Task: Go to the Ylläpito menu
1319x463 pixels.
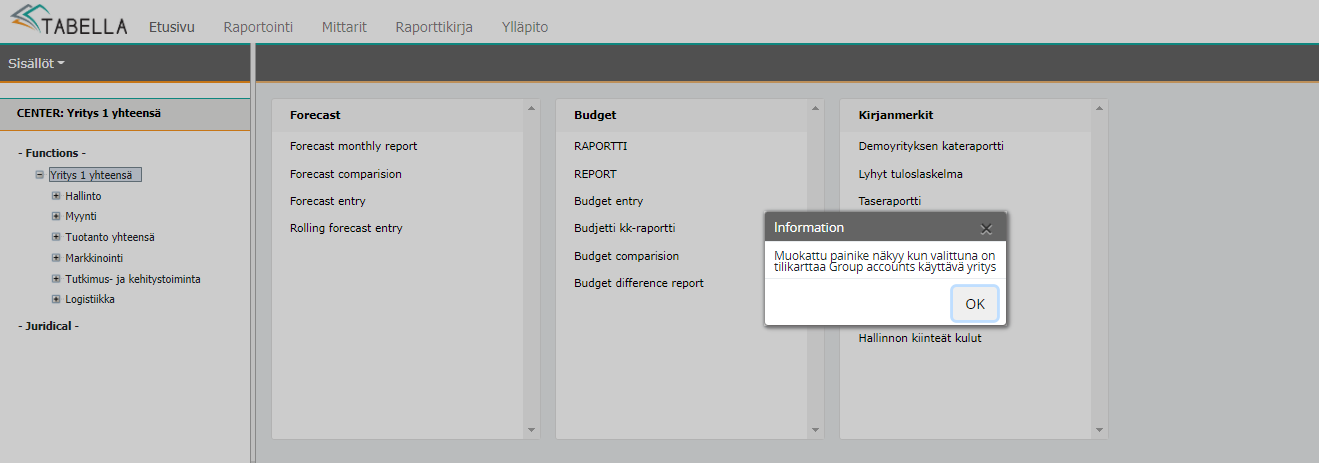Action: pos(525,27)
